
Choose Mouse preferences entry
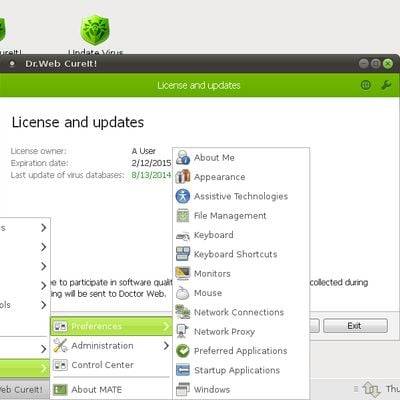[x=241, y=293]
